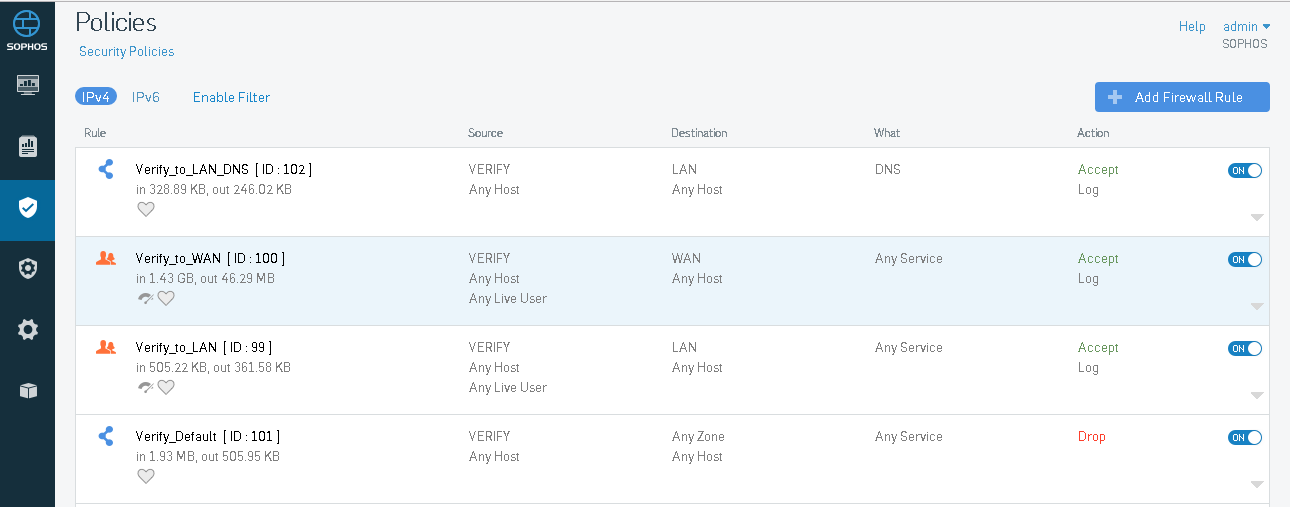Viewport: 1290px width, 507px height.
Task: Click the Enable Filter link
Action: click(231, 97)
